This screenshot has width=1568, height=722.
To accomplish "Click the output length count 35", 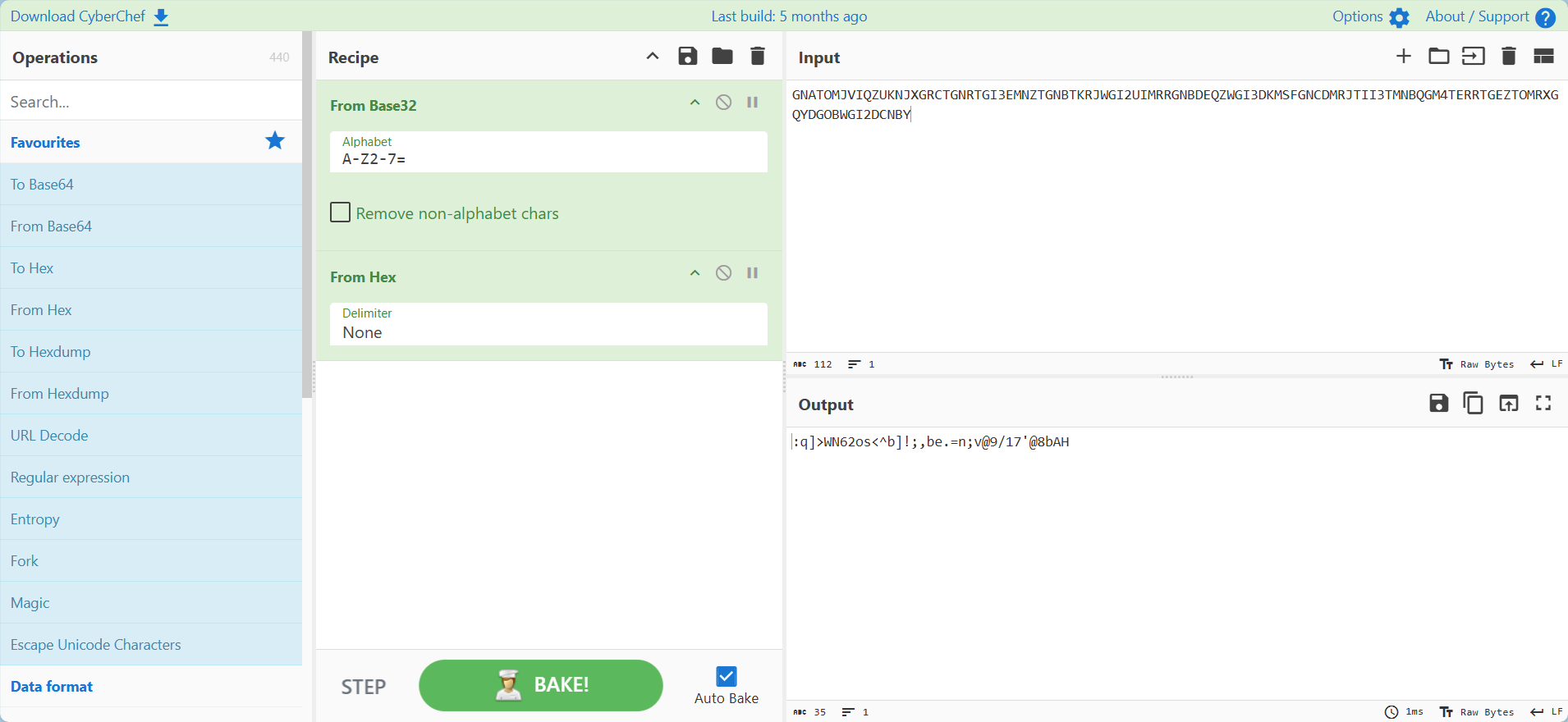I will [x=810, y=712].
